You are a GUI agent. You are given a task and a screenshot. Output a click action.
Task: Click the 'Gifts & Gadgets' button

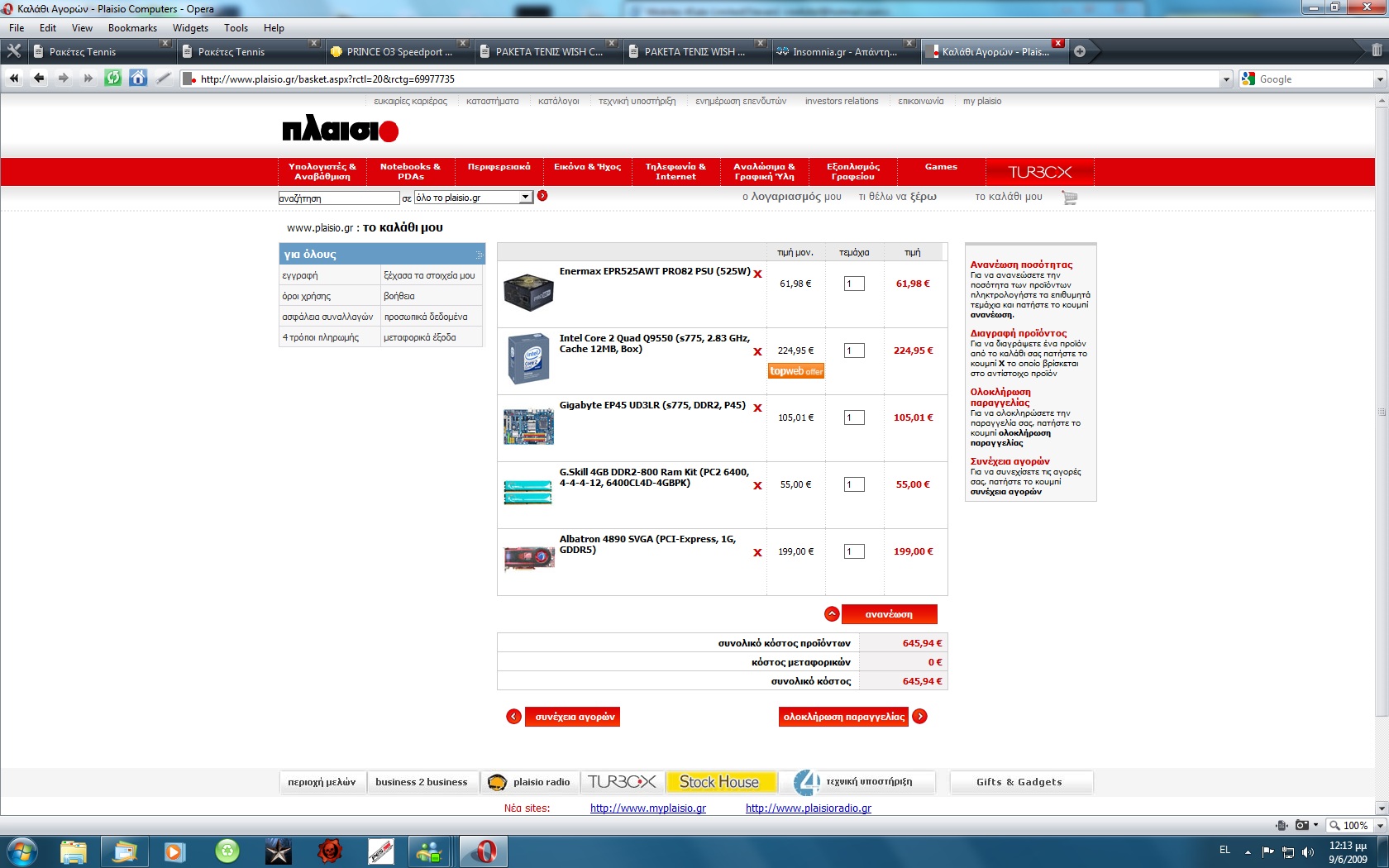click(1019, 782)
